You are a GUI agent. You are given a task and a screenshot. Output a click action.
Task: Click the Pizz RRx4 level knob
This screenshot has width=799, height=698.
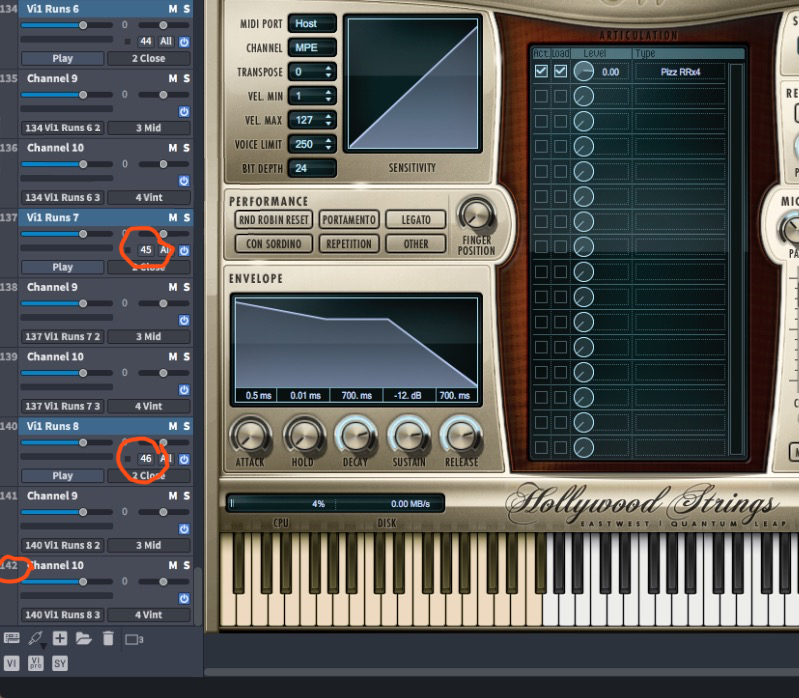pos(583,71)
